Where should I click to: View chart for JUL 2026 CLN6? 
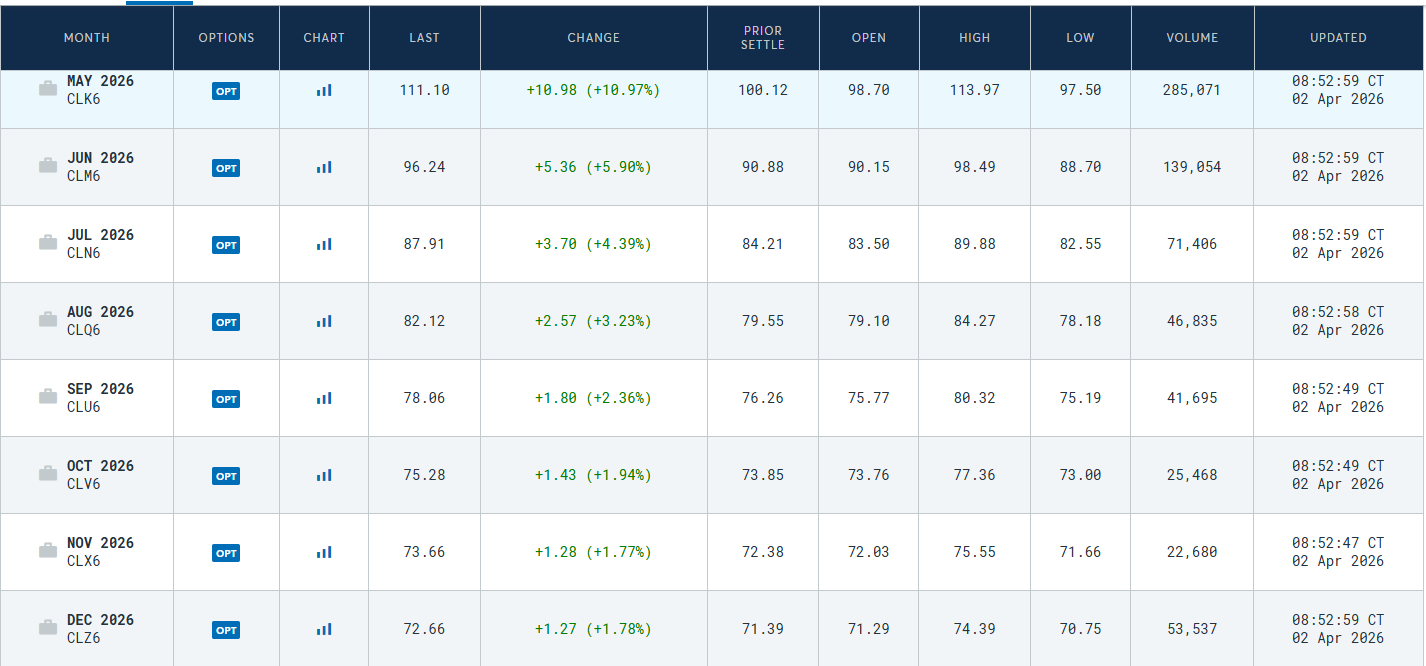coord(324,244)
